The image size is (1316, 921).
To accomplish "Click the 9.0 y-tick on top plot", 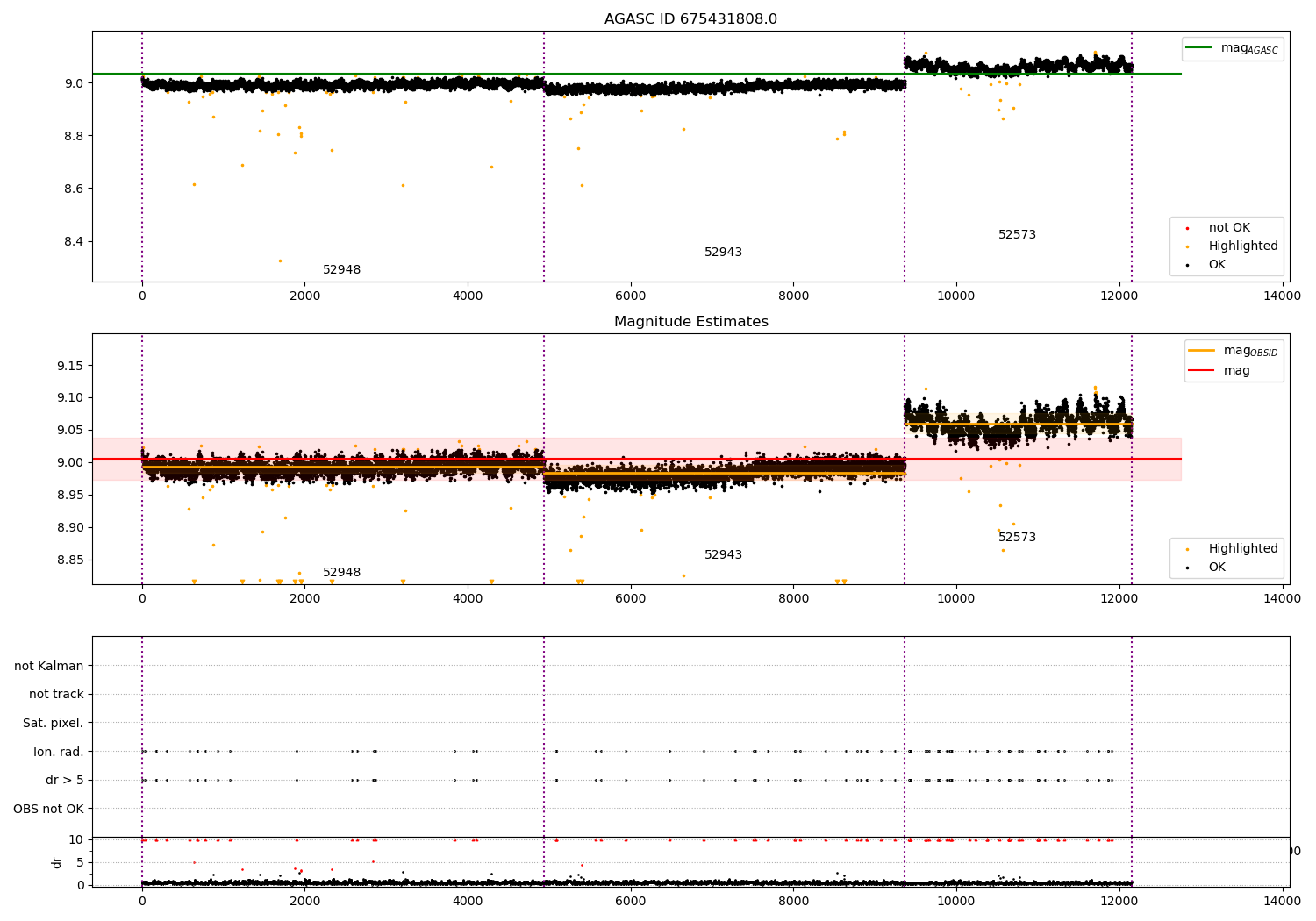I will (75, 83).
